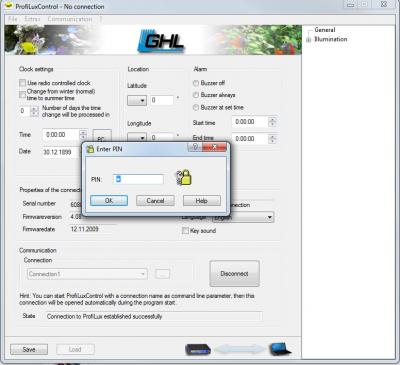Click the Save button
The width and height of the screenshot is (400, 365).
(29, 349)
